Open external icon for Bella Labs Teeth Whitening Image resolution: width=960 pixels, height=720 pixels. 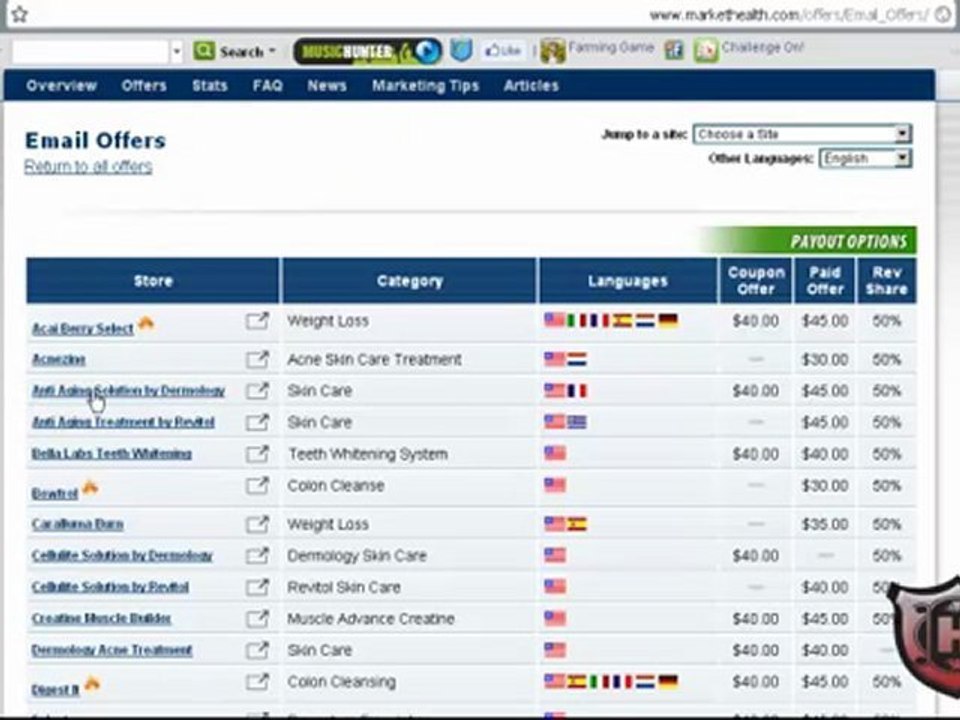click(x=257, y=454)
